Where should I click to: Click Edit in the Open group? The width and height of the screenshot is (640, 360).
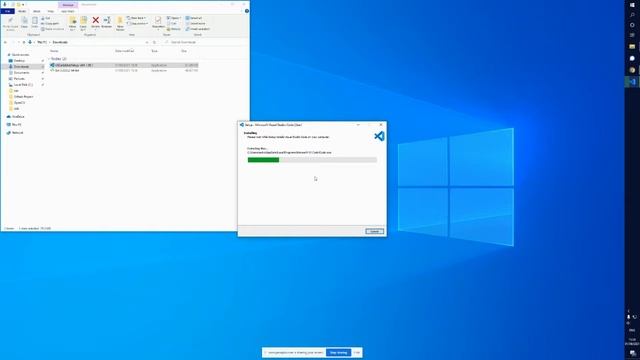click(172, 24)
